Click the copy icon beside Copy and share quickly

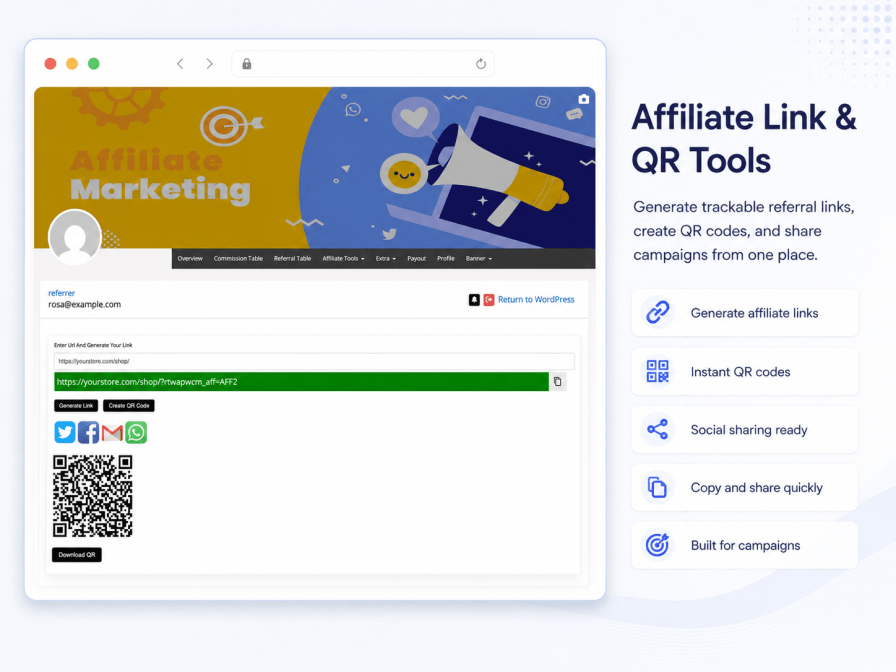[657, 487]
